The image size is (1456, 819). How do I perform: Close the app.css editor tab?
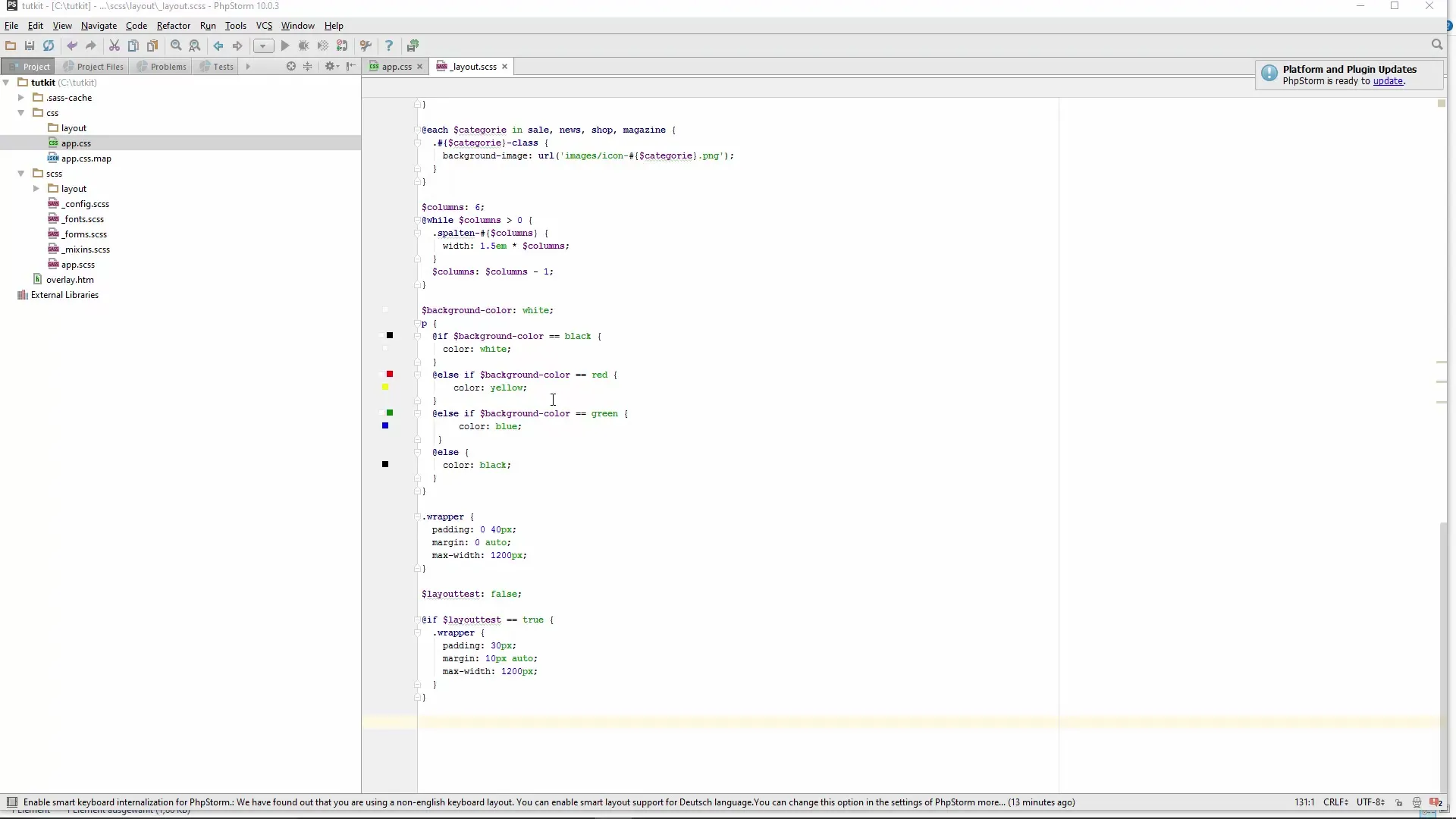419,67
